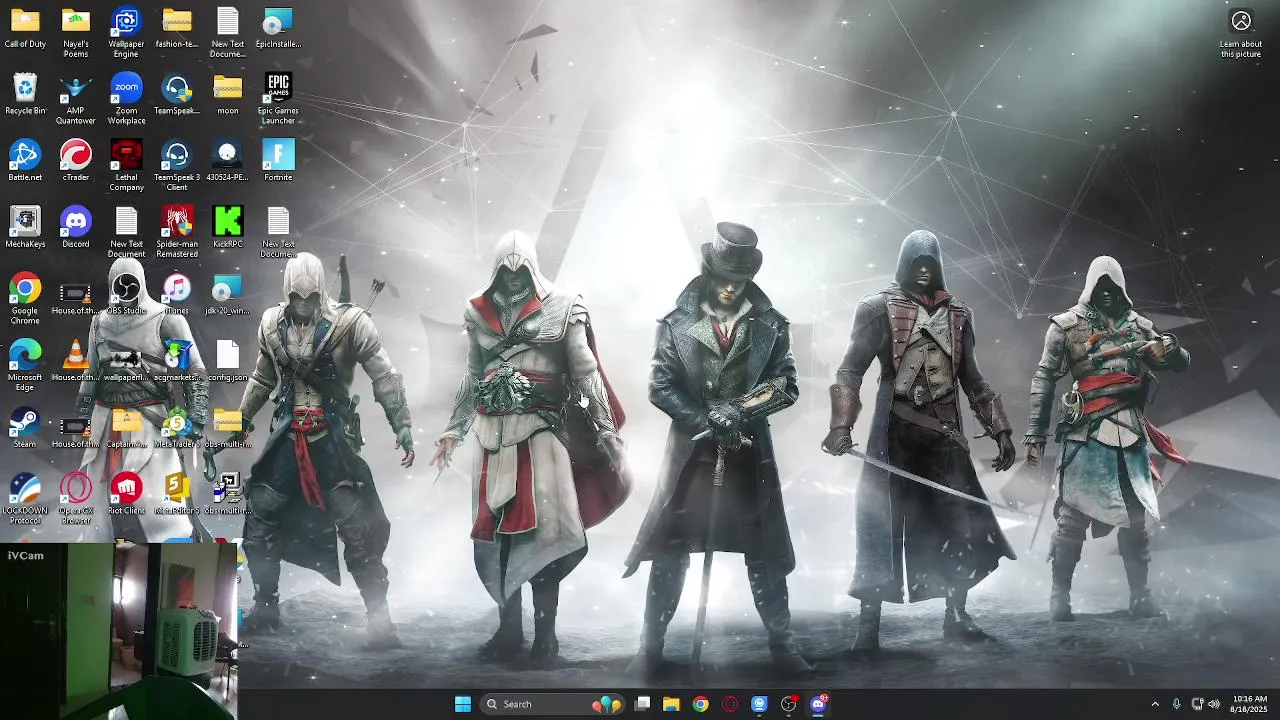This screenshot has width=1280, height=720.
Task: Switch to Chrome on the taskbar
Action: tap(701, 704)
